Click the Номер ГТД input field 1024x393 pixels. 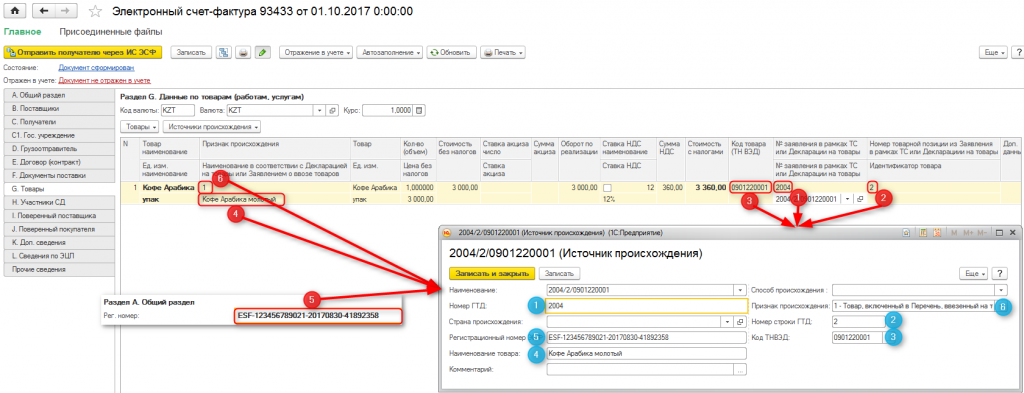646,306
